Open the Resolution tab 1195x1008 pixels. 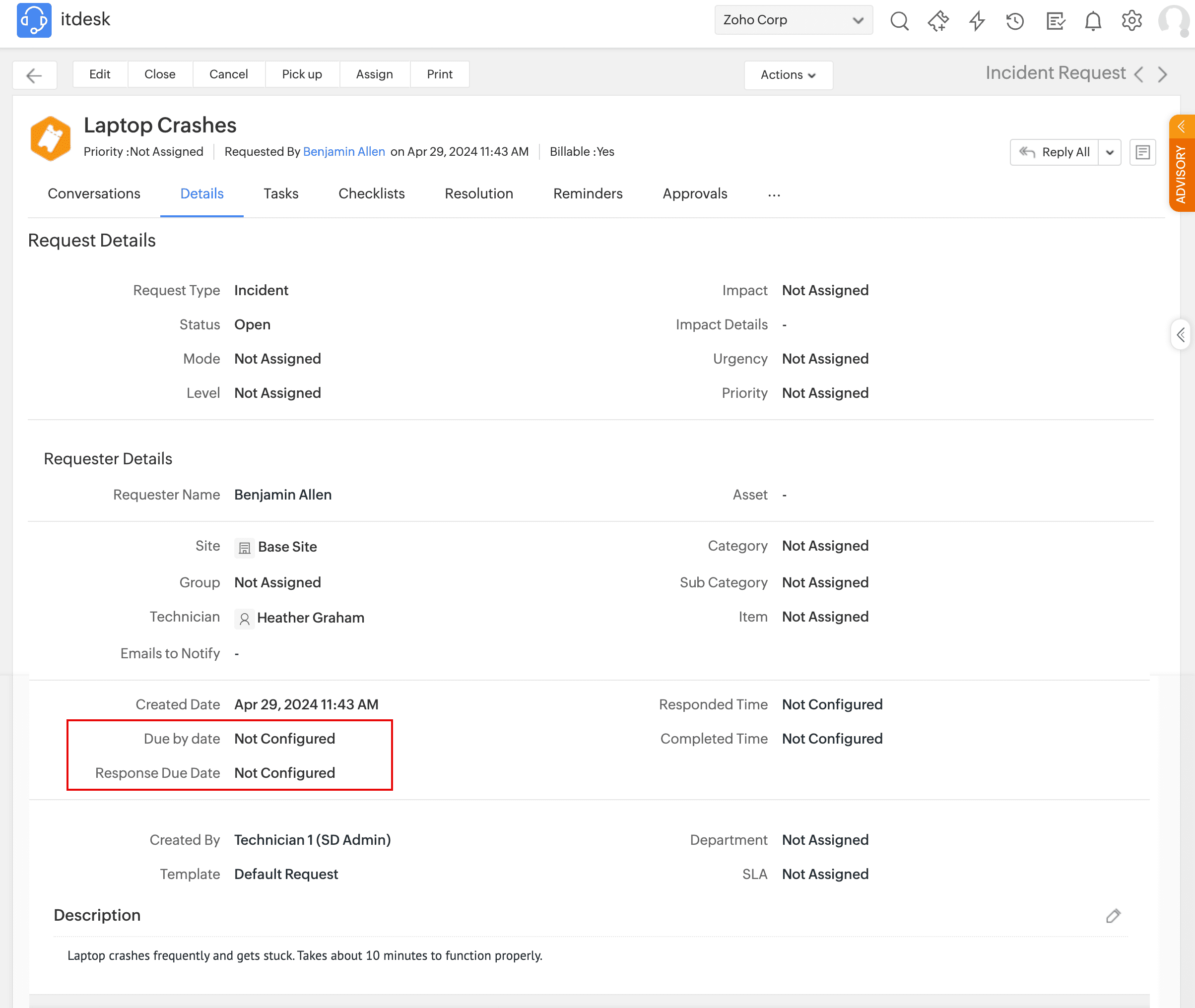pos(478,194)
